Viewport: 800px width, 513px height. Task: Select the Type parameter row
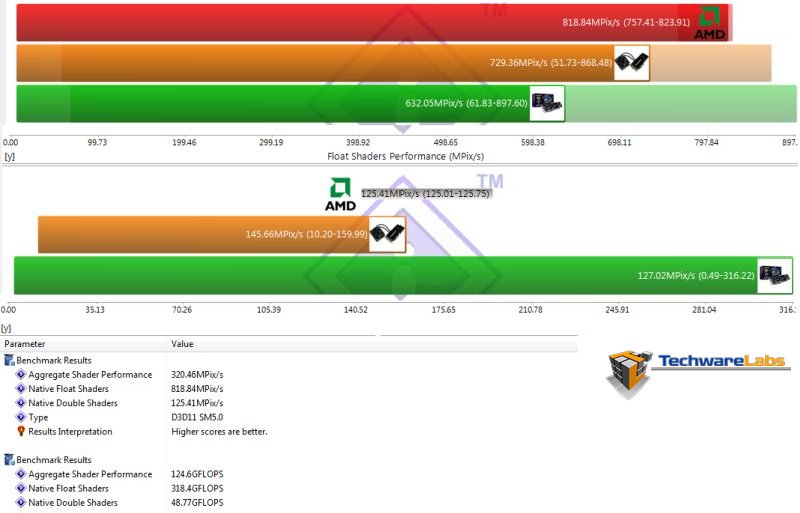pos(290,418)
